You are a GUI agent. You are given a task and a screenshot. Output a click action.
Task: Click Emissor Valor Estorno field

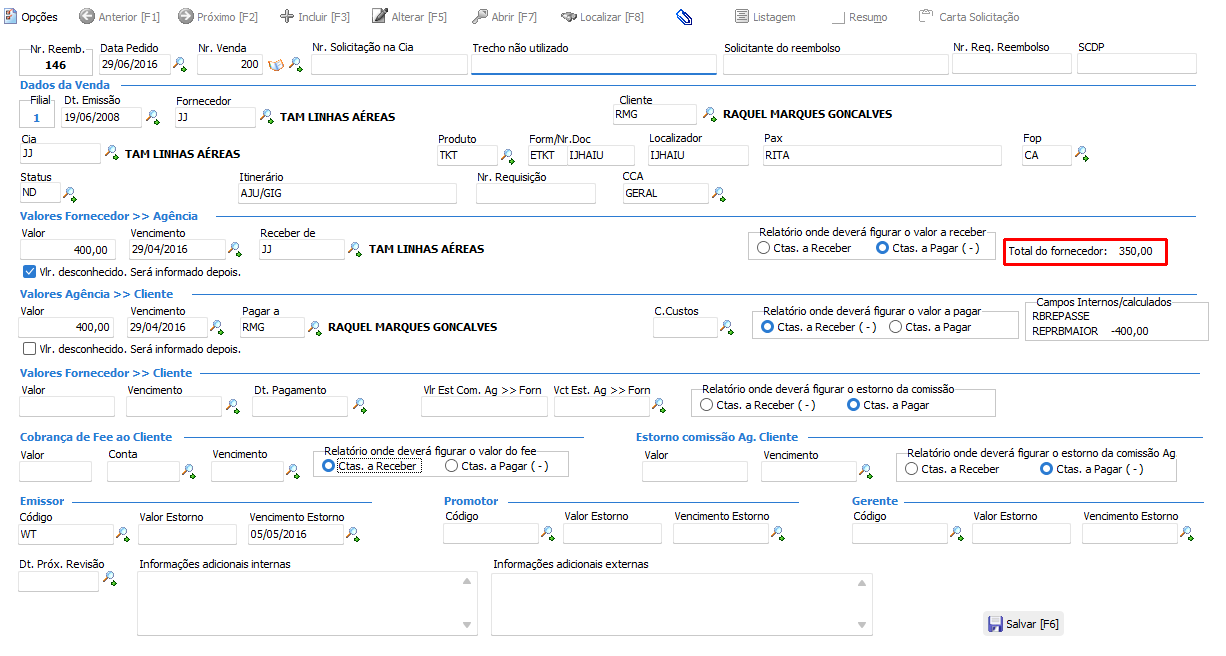(188, 534)
